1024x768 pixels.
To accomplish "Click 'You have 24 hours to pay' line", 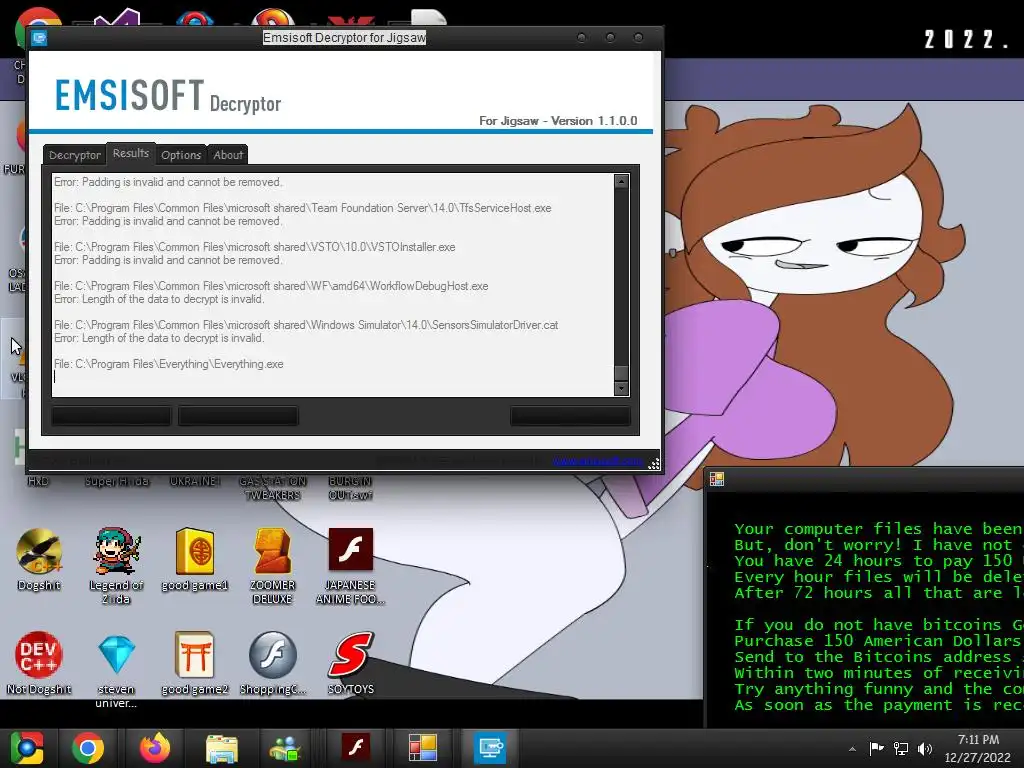I will click(x=878, y=560).
